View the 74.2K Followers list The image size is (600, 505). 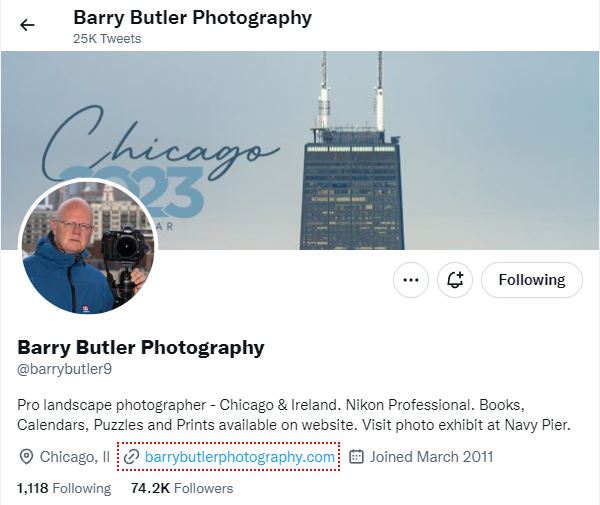(x=182, y=489)
